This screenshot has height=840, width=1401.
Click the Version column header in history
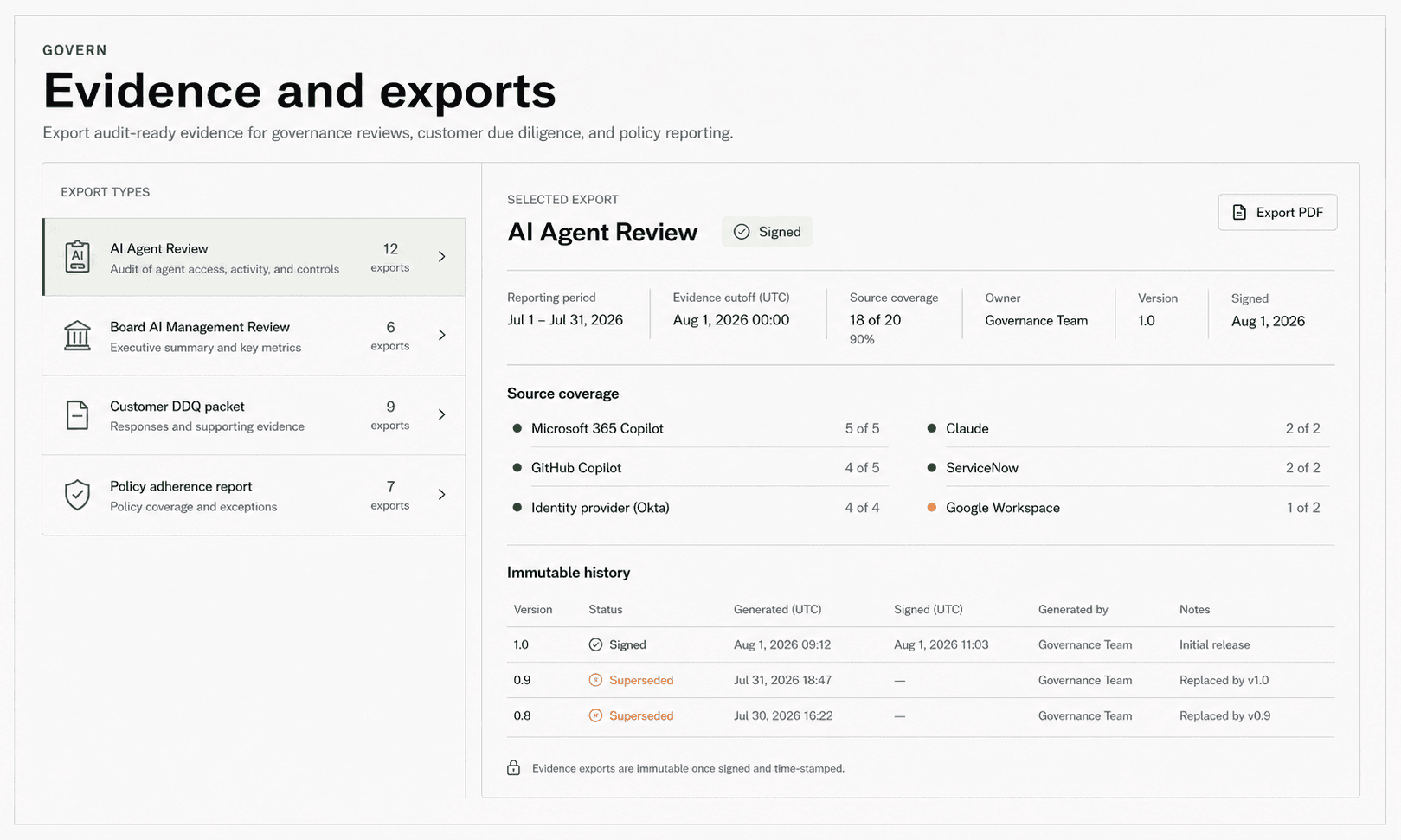point(533,610)
